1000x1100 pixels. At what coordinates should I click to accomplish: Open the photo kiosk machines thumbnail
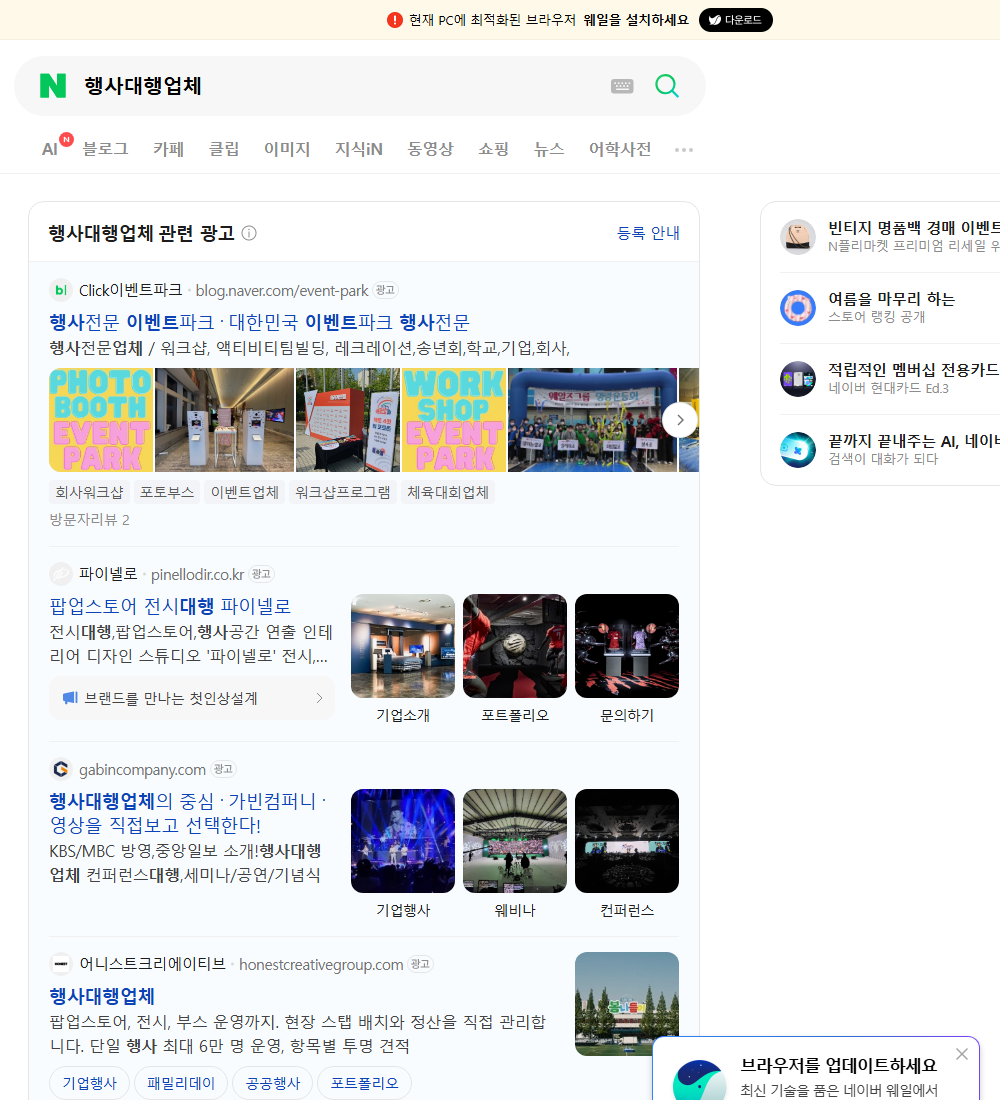[224, 420]
